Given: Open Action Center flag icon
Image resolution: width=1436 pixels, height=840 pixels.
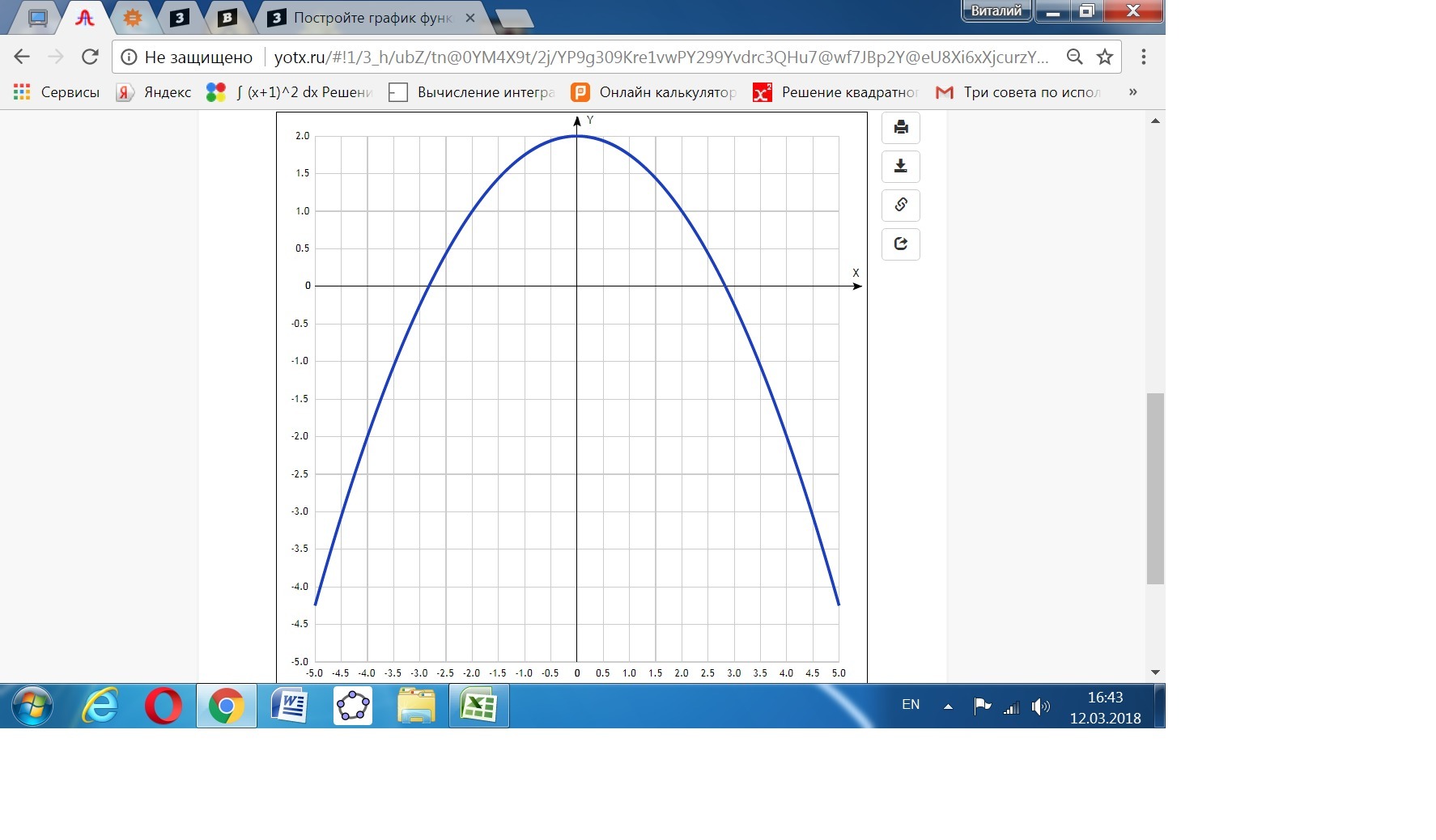Looking at the screenshot, I should [x=982, y=706].
